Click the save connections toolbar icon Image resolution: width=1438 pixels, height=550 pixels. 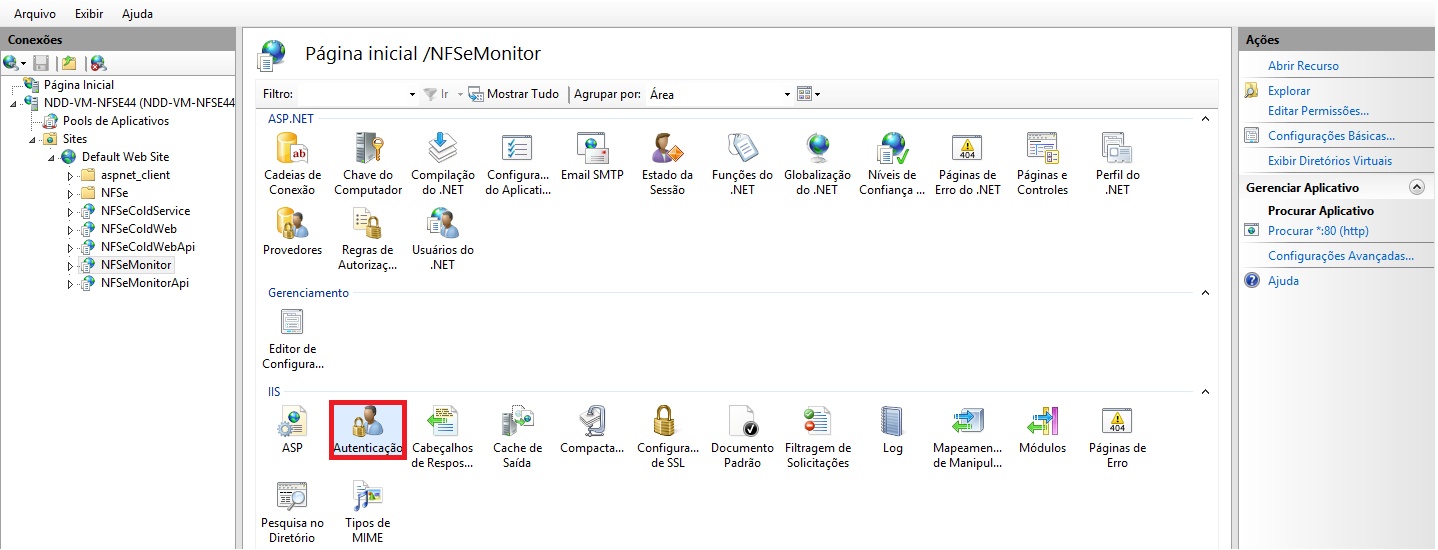(x=41, y=63)
